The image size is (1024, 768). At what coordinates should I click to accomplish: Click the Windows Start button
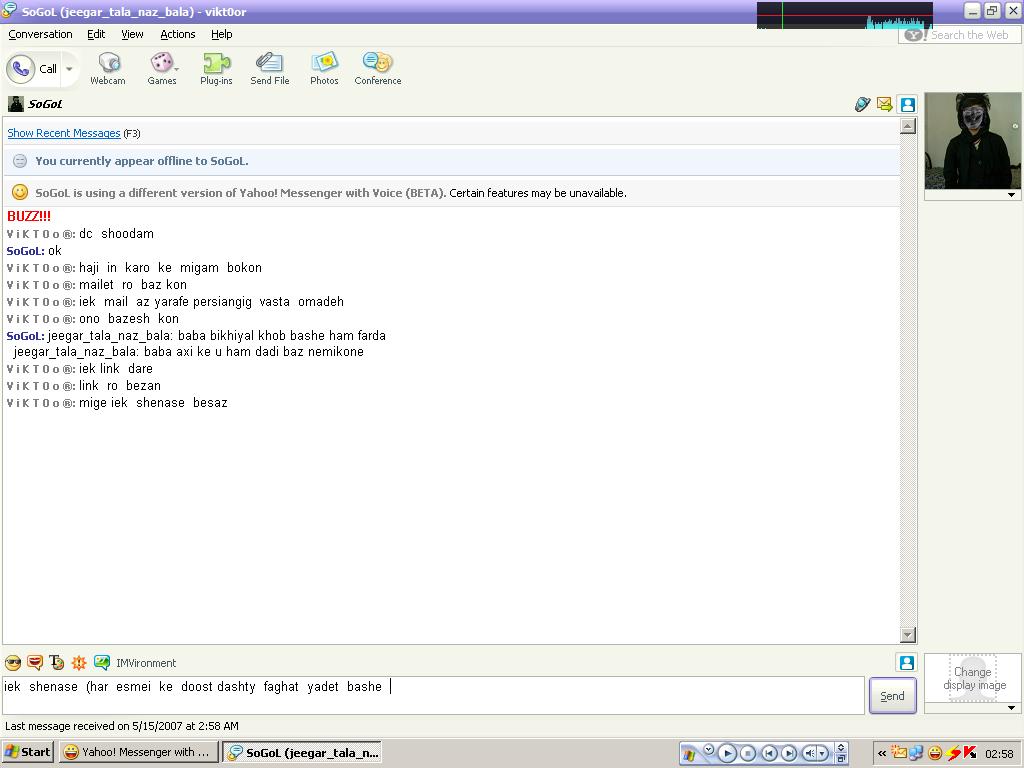[27, 752]
